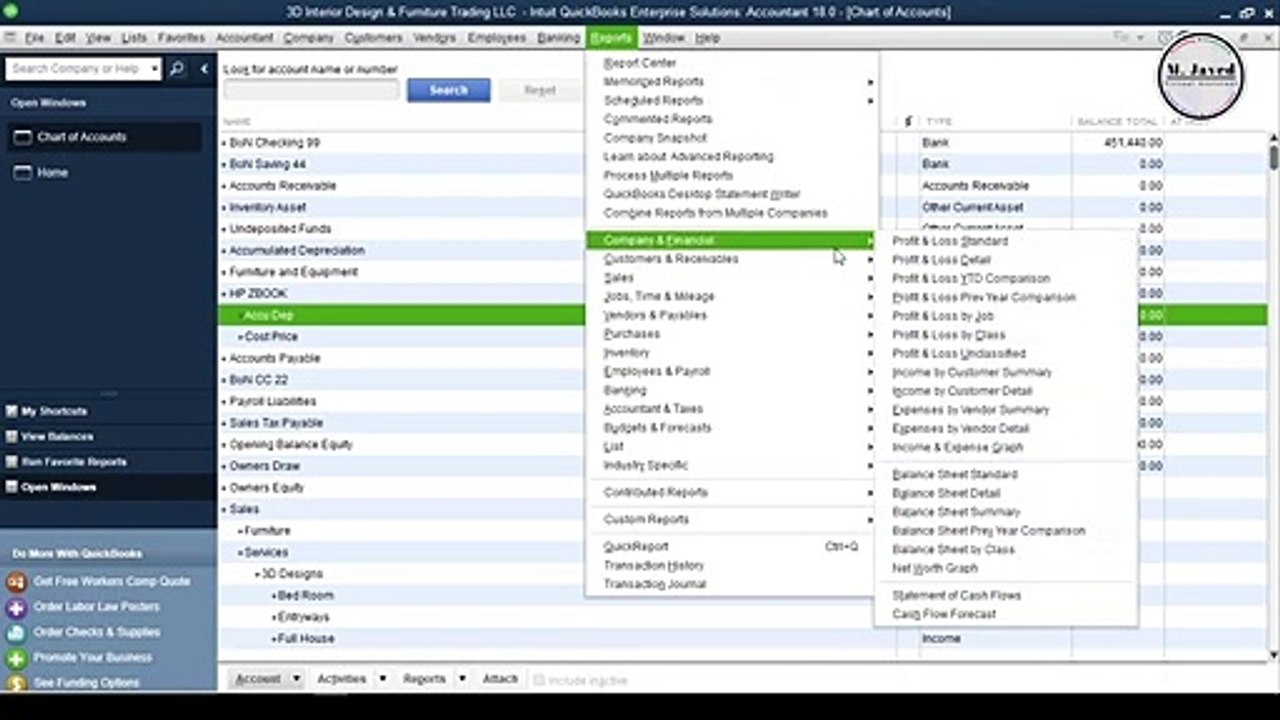
Task: Click See Funding Options icon
Action: tap(16, 683)
